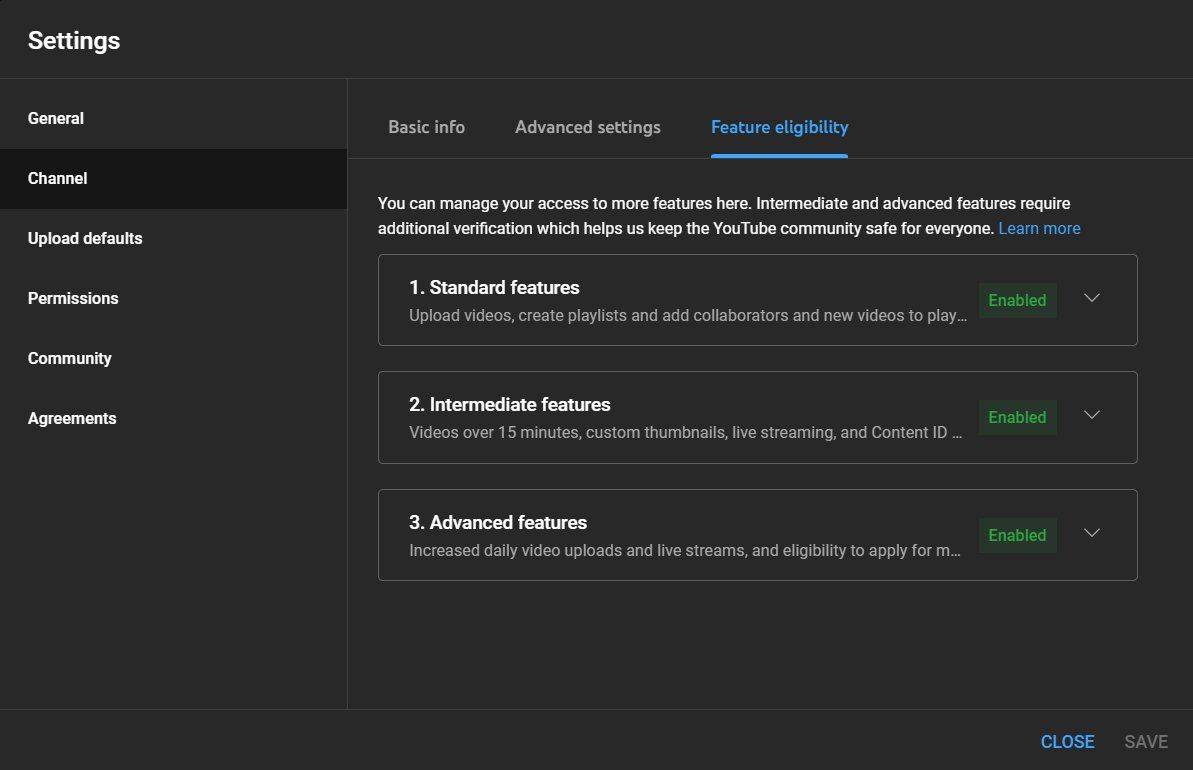Close the Settings dialog
The height and width of the screenshot is (770, 1193).
coord(1067,742)
